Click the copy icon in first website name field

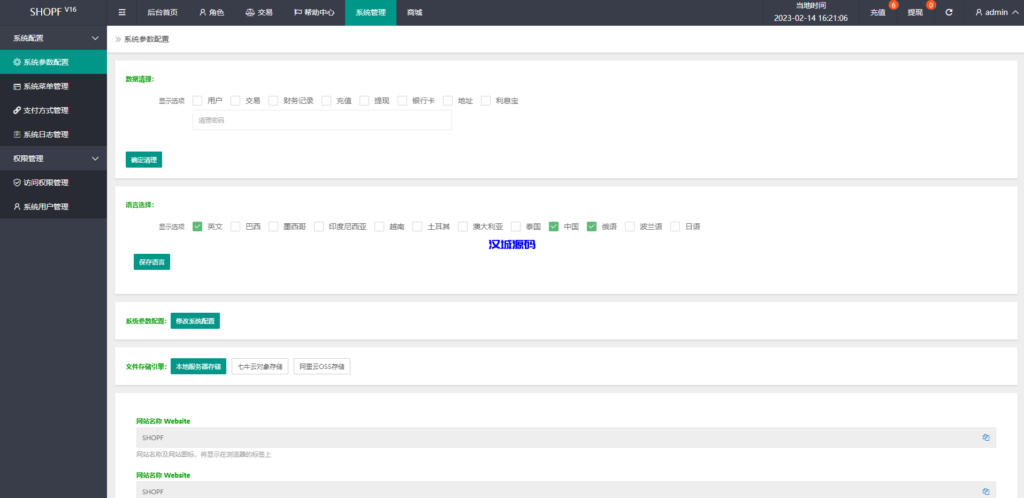tap(985, 437)
